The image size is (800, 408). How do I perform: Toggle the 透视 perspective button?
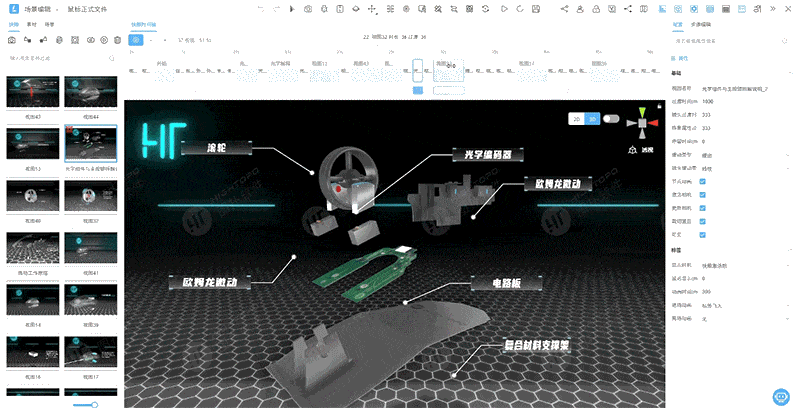pyautogui.click(x=643, y=150)
